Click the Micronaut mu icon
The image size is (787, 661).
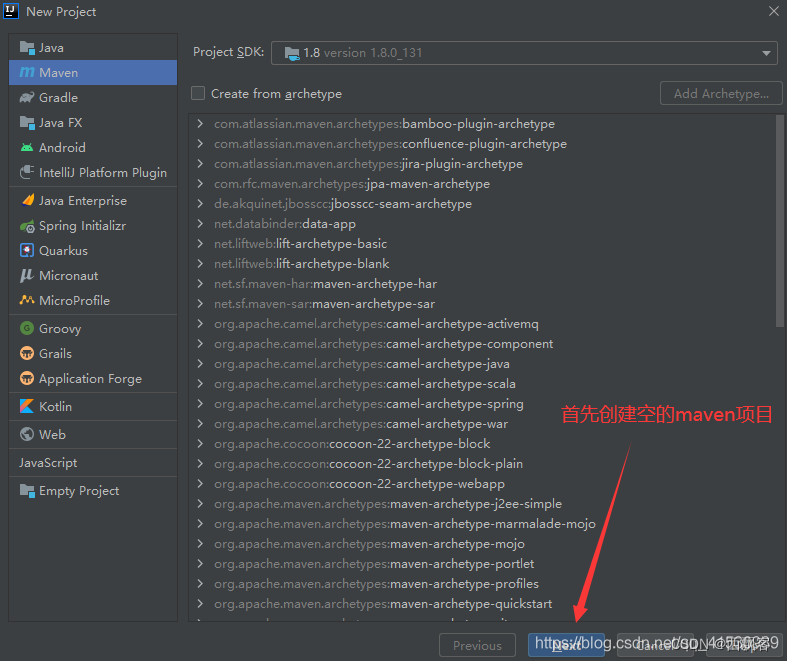click(x=27, y=275)
